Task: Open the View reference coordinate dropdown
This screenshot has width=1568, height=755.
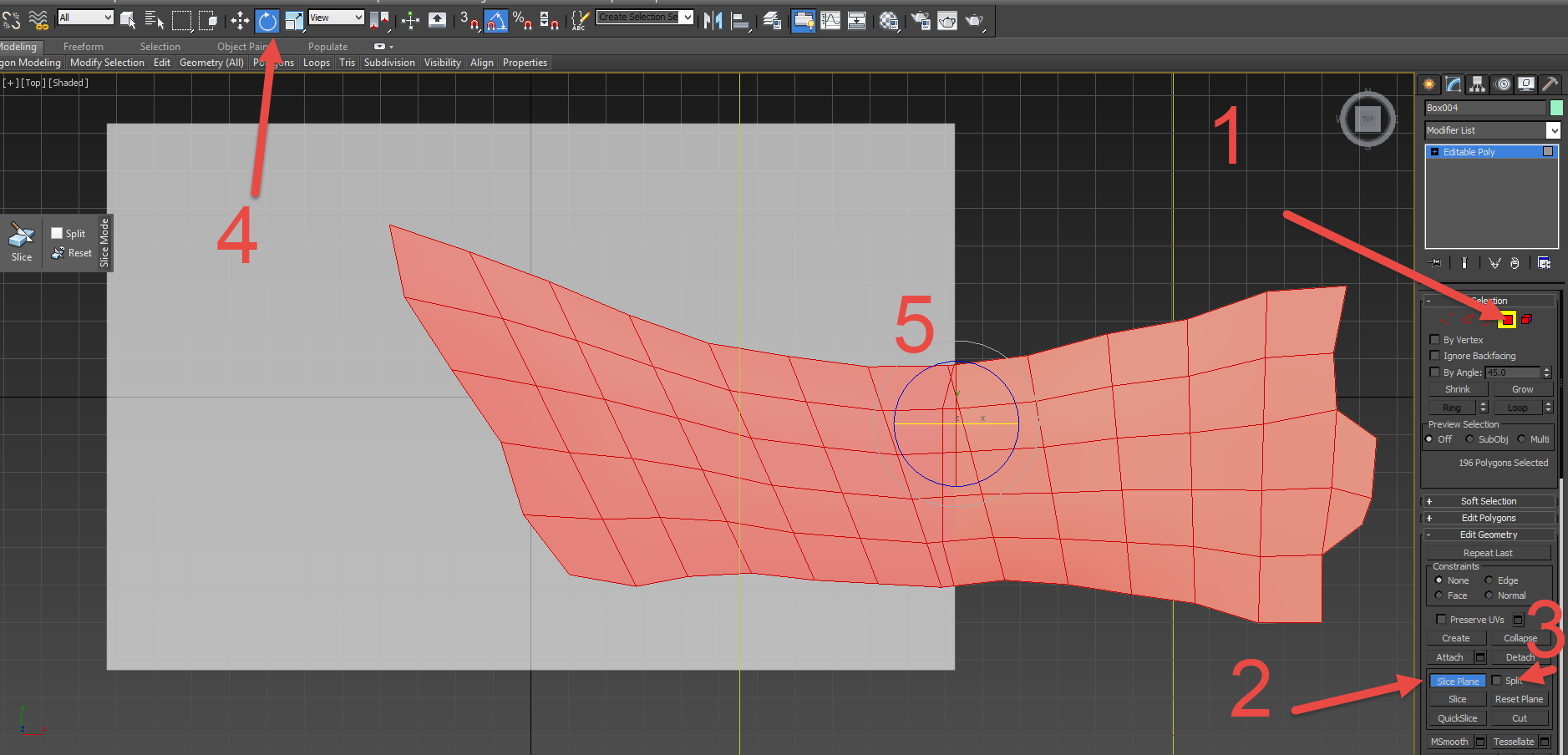Action: [x=336, y=17]
